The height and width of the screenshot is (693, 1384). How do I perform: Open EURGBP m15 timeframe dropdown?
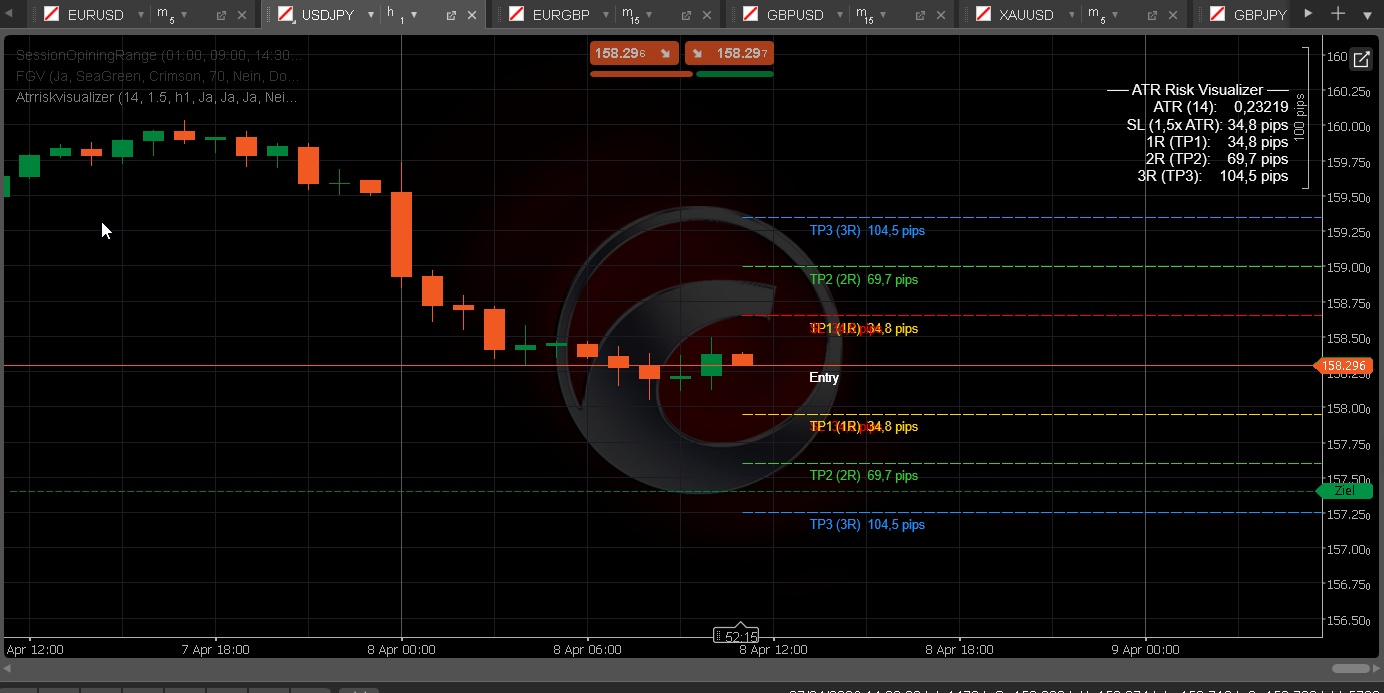[651, 15]
